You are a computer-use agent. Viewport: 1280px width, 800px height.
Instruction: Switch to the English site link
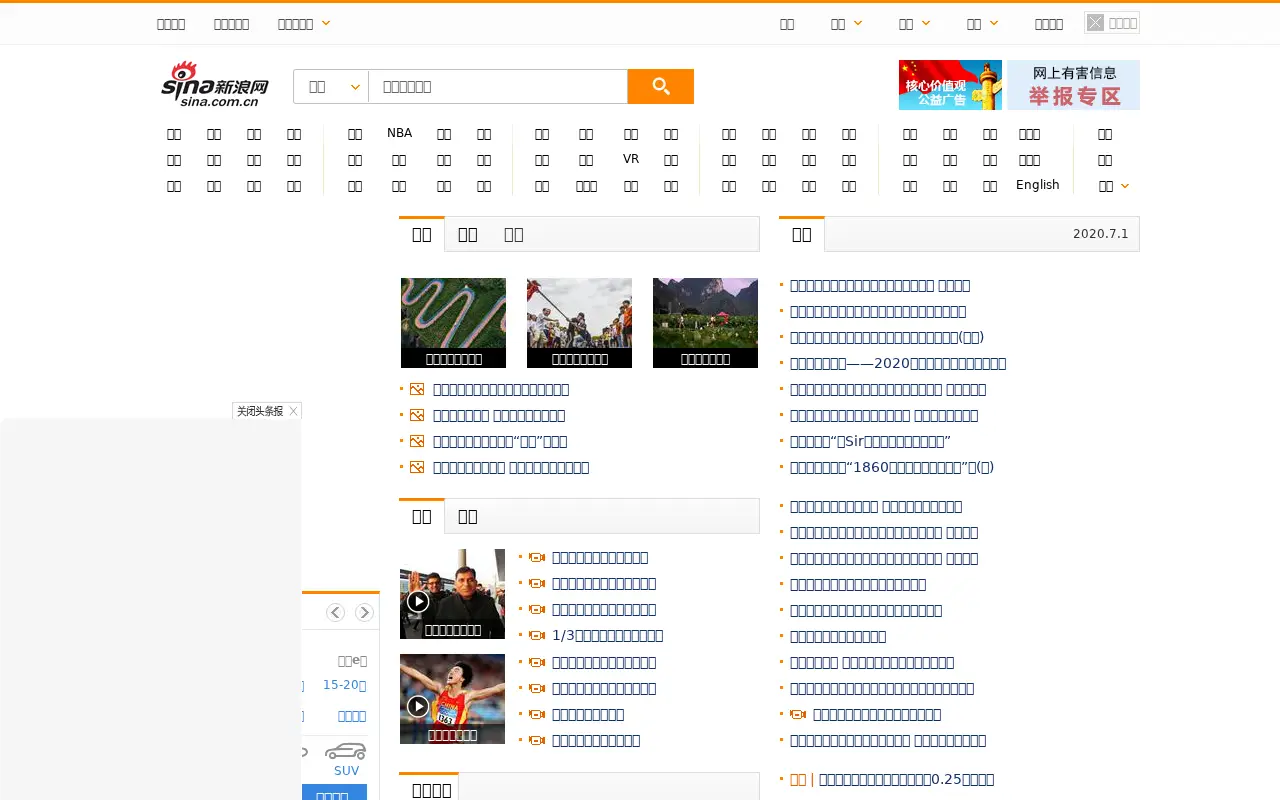point(1038,185)
